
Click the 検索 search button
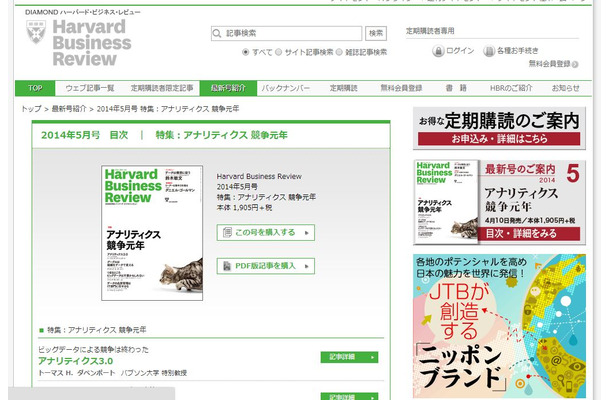[x=376, y=33]
